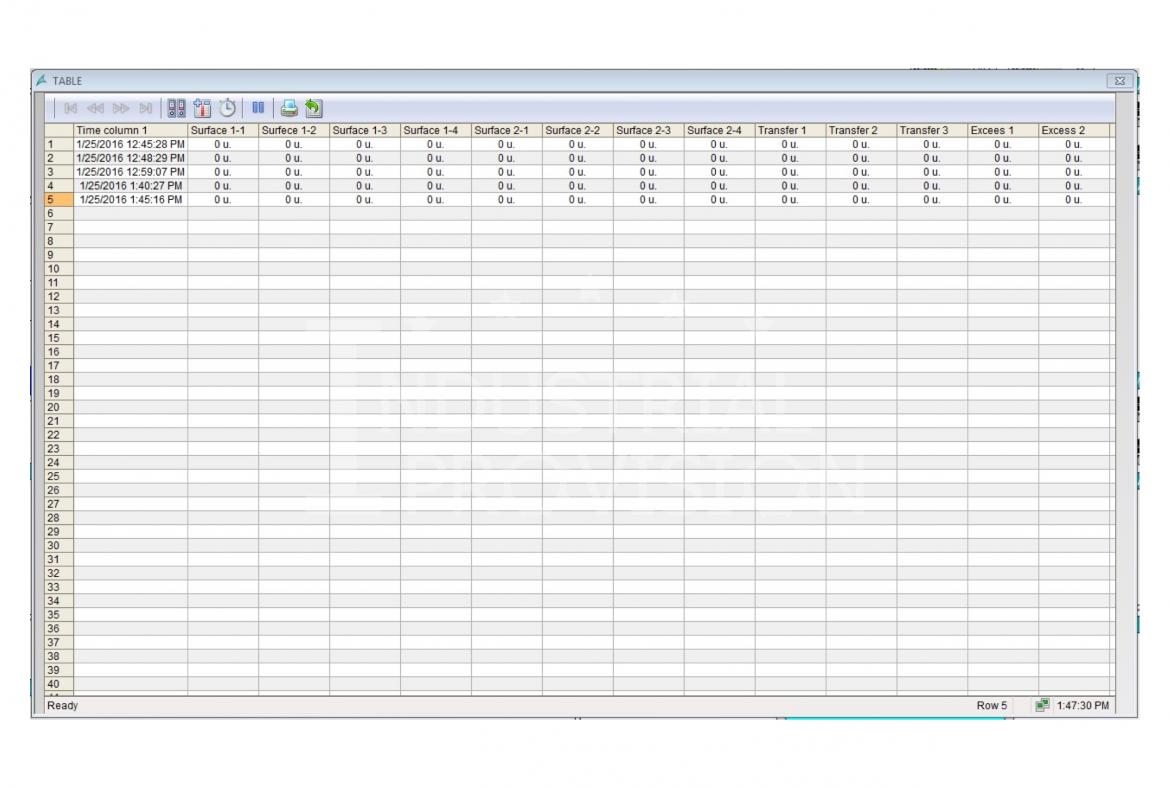Click the Surface 2-3 column header

point(648,130)
